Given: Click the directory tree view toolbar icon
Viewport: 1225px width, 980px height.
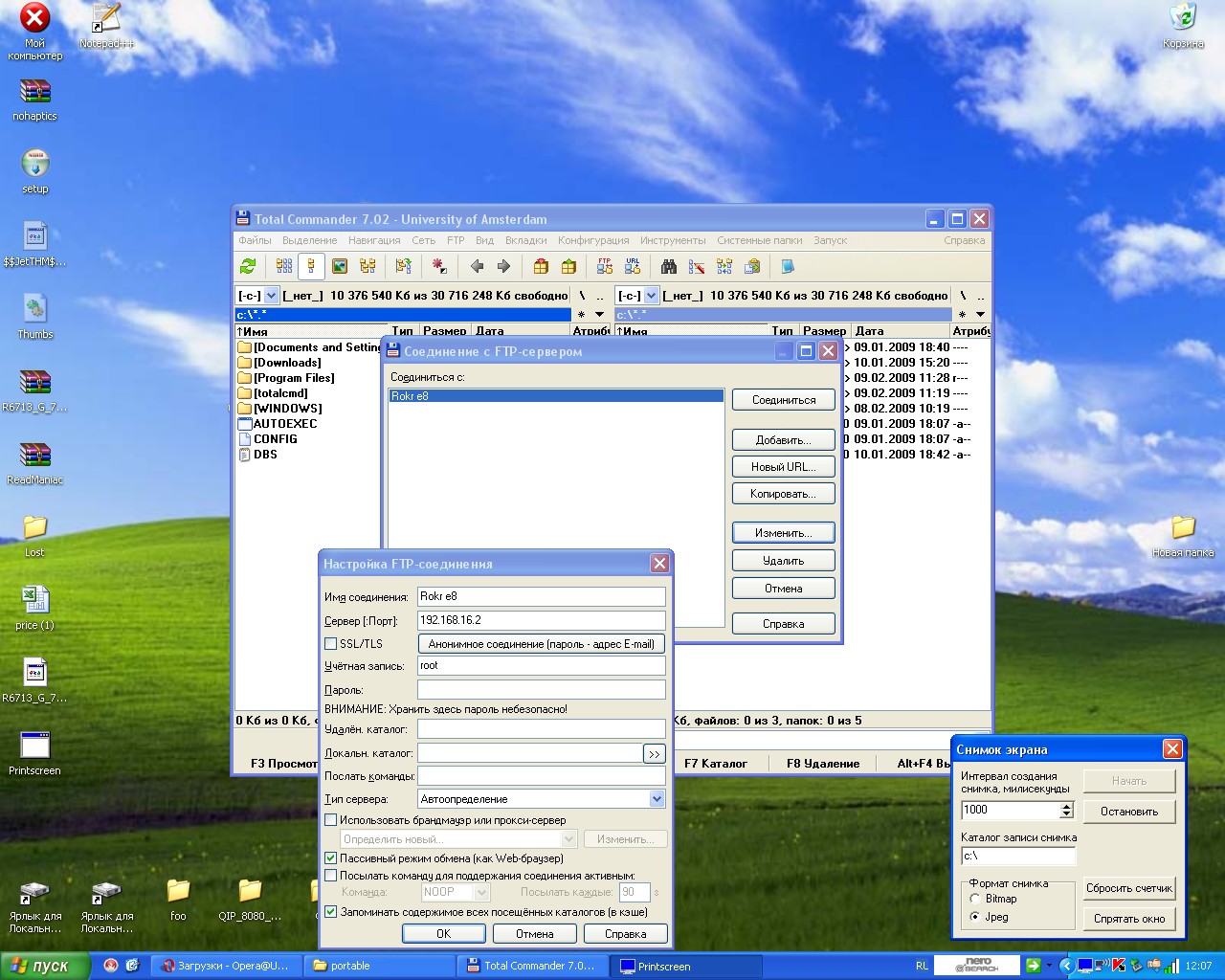Looking at the screenshot, I should pos(367,266).
